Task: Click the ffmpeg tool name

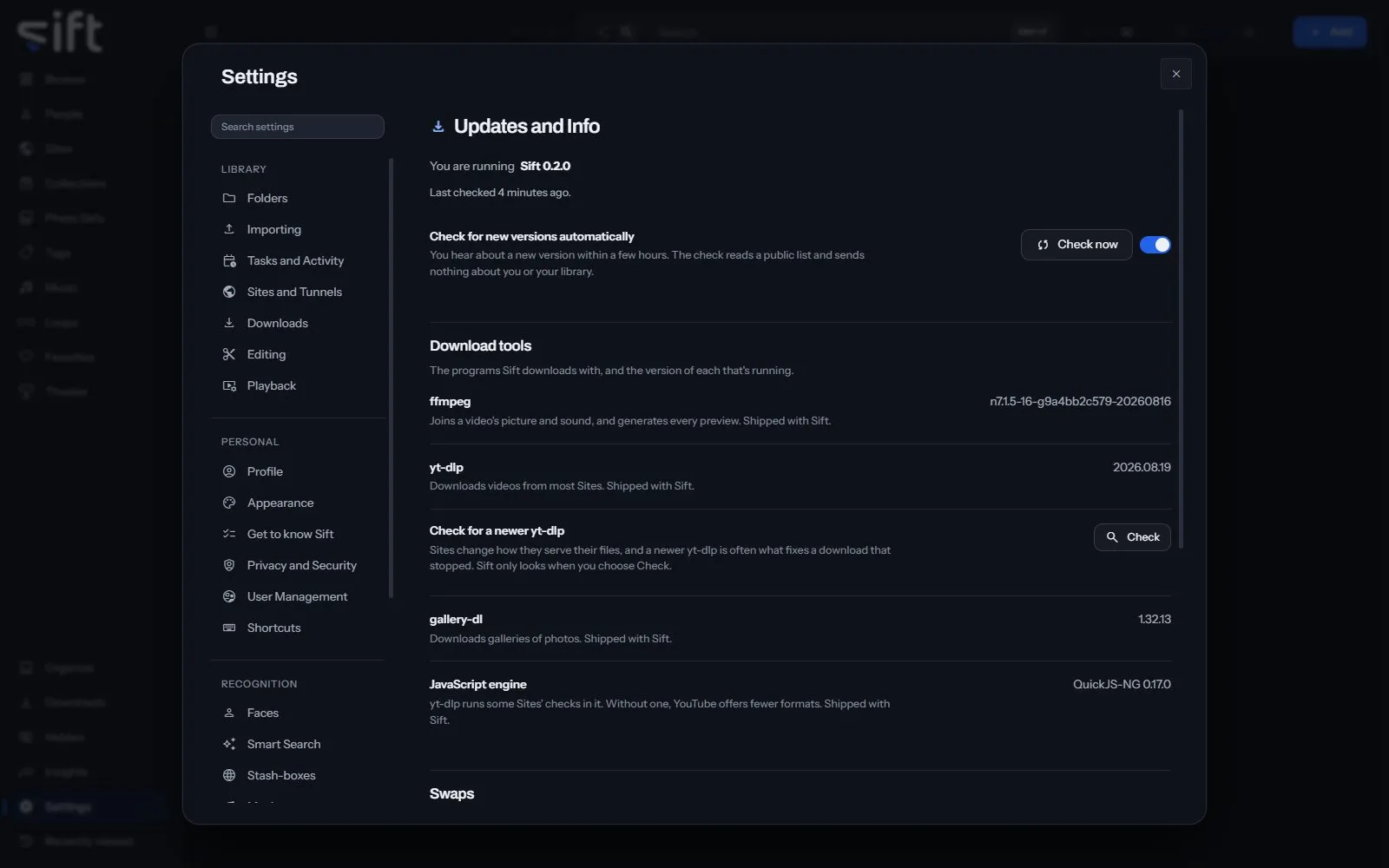Action: pyautogui.click(x=450, y=401)
